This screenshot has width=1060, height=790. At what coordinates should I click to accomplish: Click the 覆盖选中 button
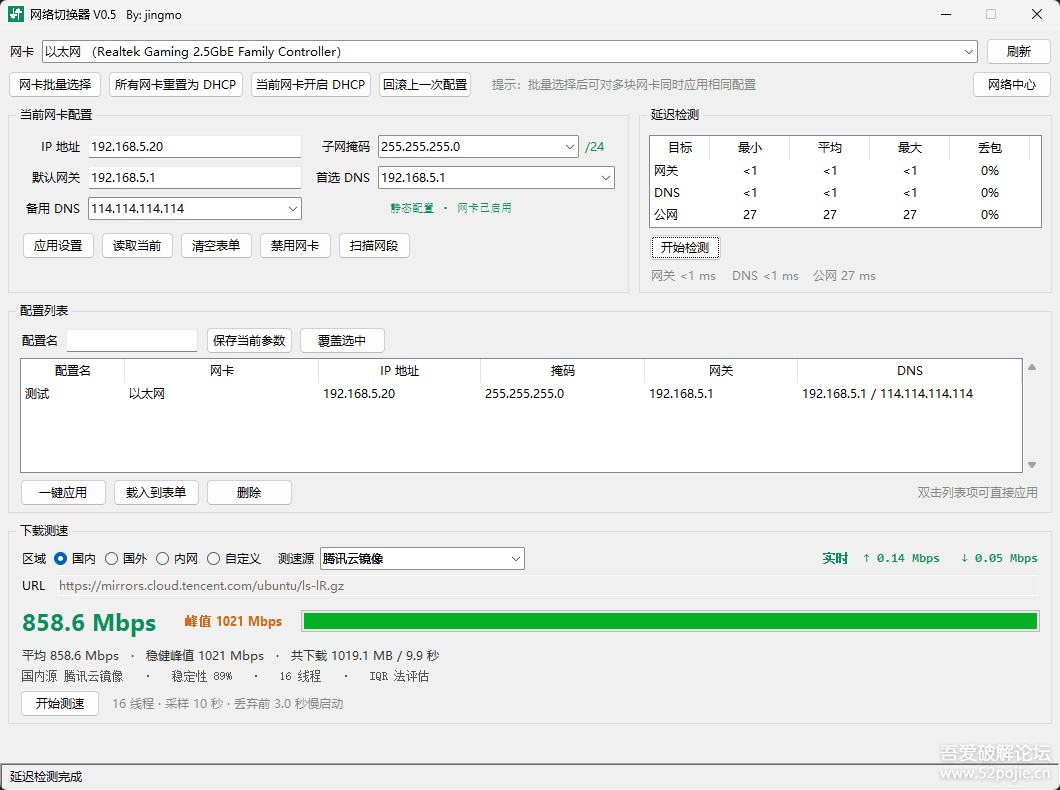coord(342,341)
